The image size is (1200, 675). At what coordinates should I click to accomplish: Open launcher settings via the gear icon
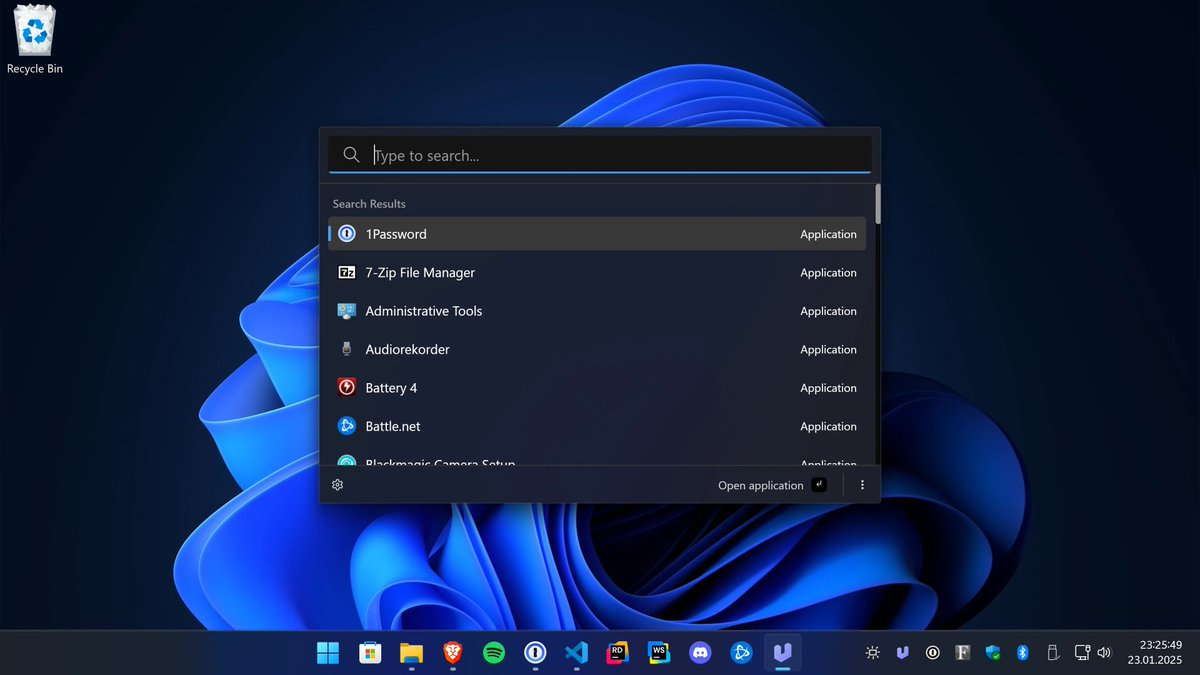338,485
